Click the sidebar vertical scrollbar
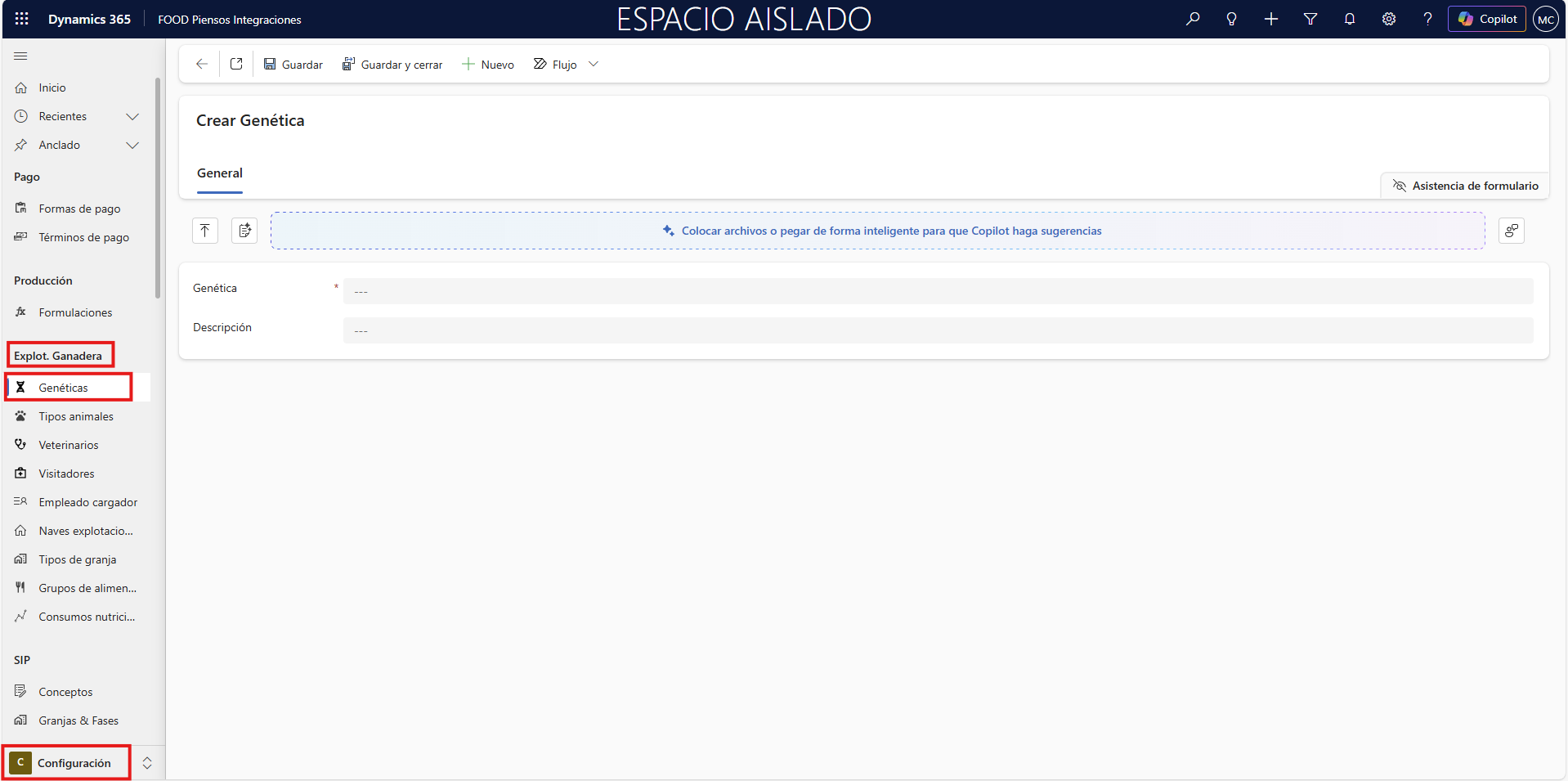The height and width of the screenshot is (781, 1568). click(157, 188)
